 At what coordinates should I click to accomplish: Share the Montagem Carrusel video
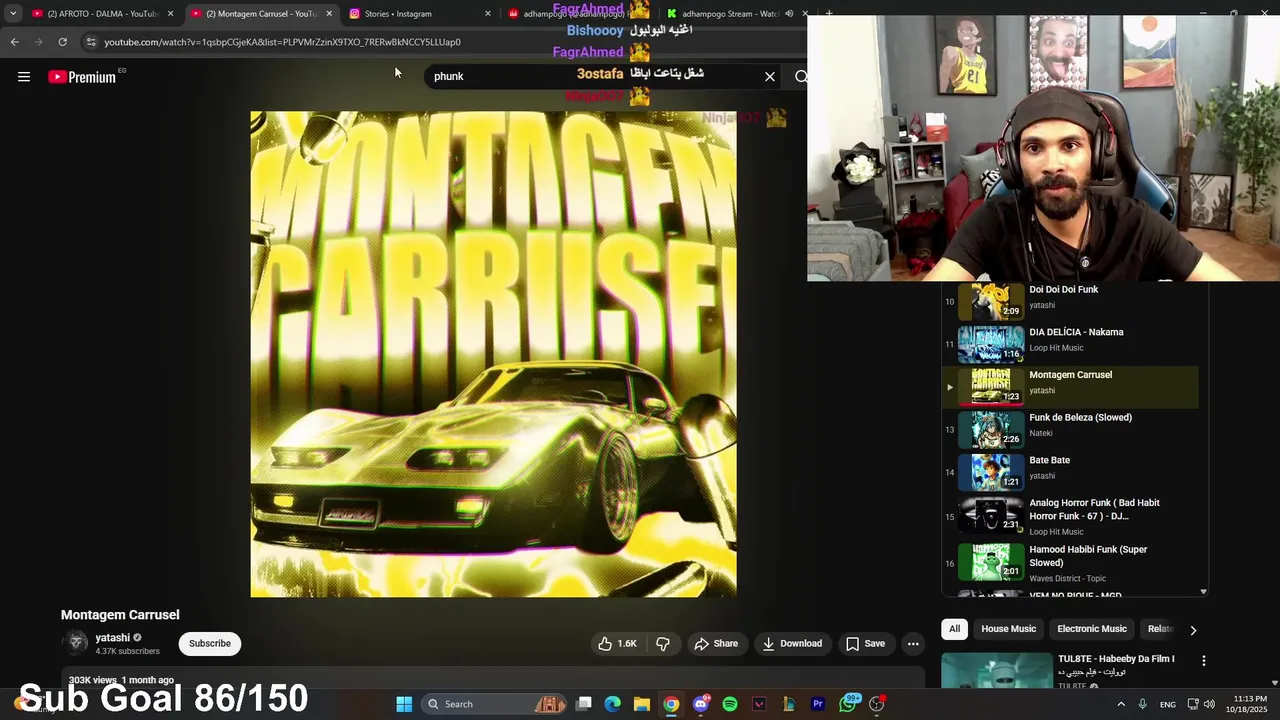(x=716, y=643)
